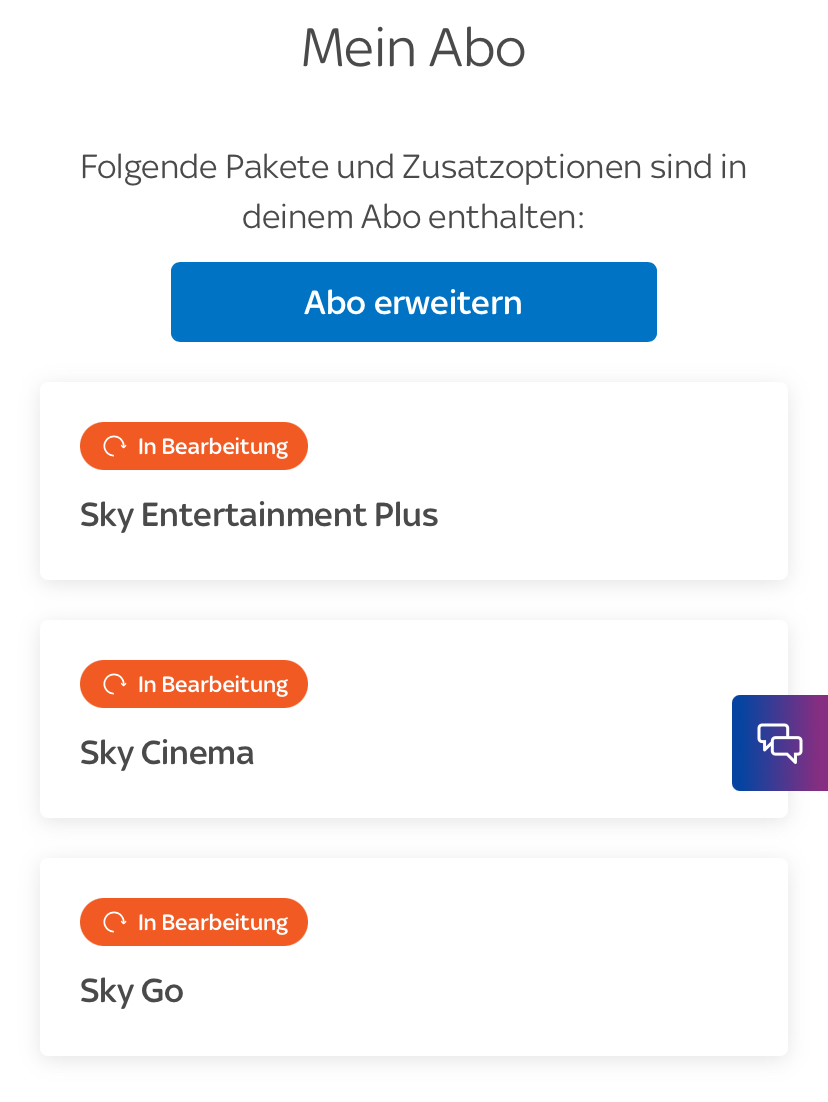Click the word 'Cinema' in the second package
This screenshot has height=1102, width=828.
(x=197, y=753)
